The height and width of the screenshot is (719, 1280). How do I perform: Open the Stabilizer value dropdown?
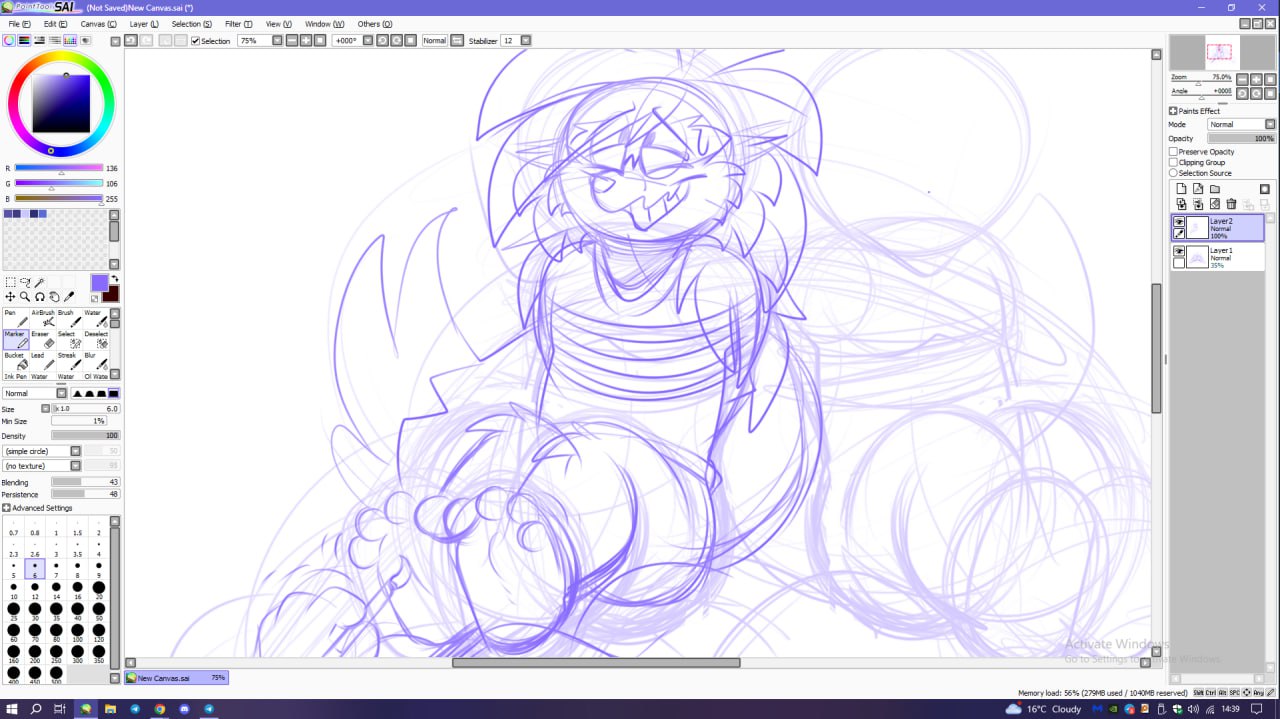pos(525,41)
